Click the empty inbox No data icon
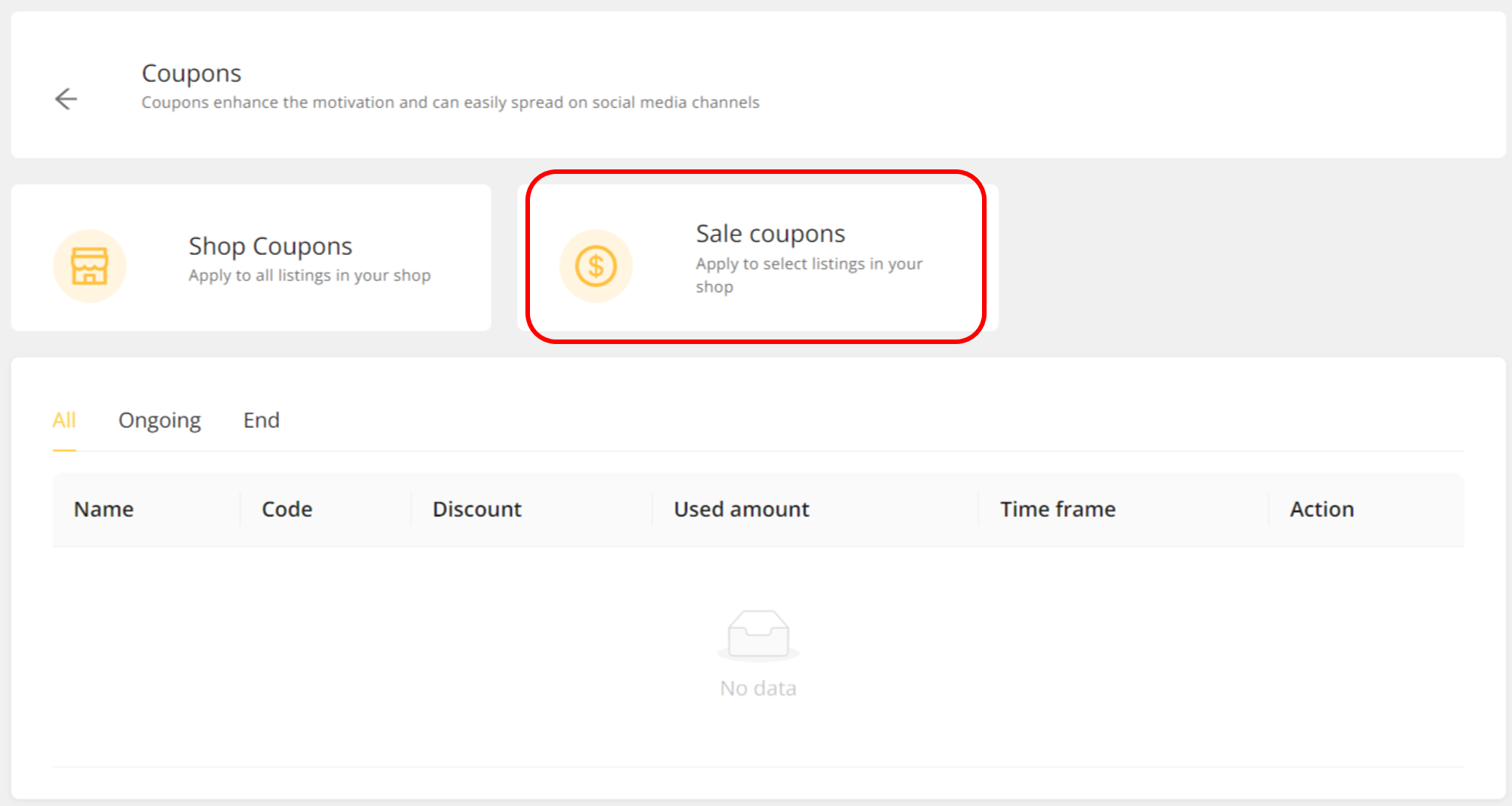 click(758, 635)
